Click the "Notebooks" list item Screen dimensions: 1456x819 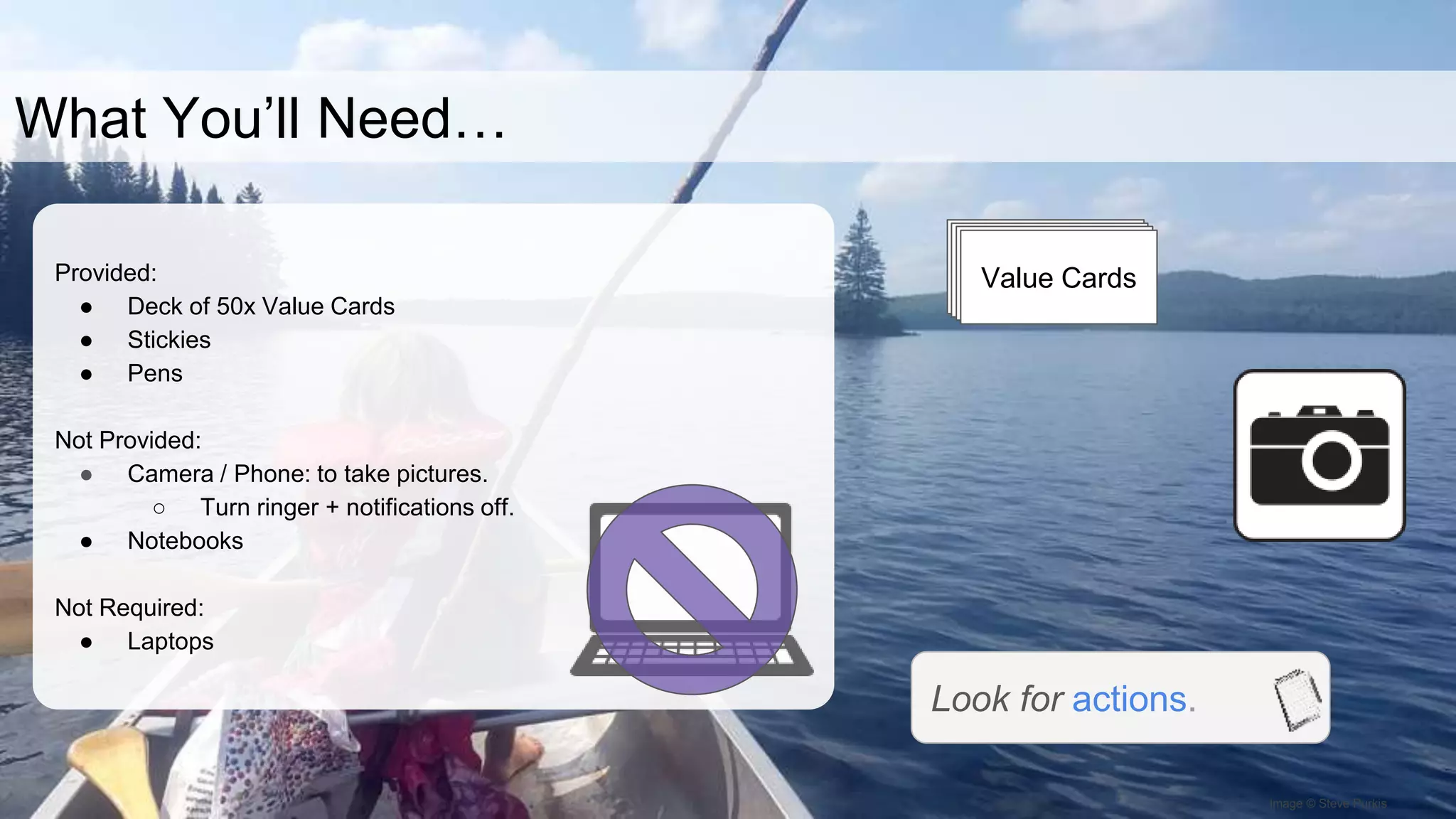pos(185,541)
